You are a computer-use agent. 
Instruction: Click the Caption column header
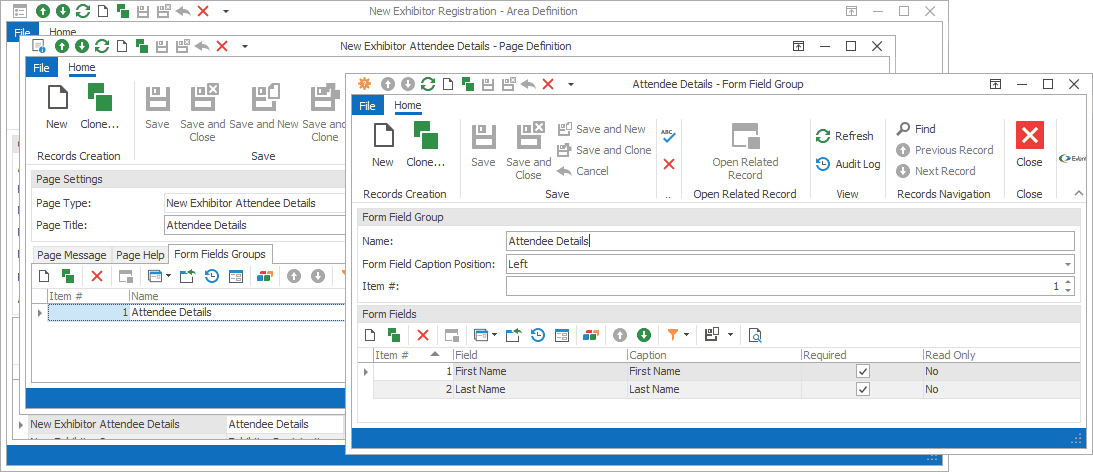[x=713, y=355]
